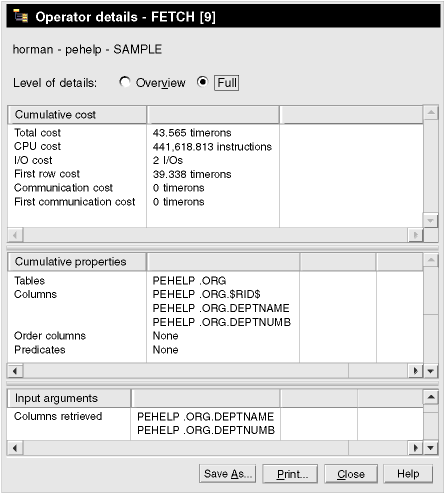Click scroll up arrow in Cumulative cost panel

click(431, 113)
